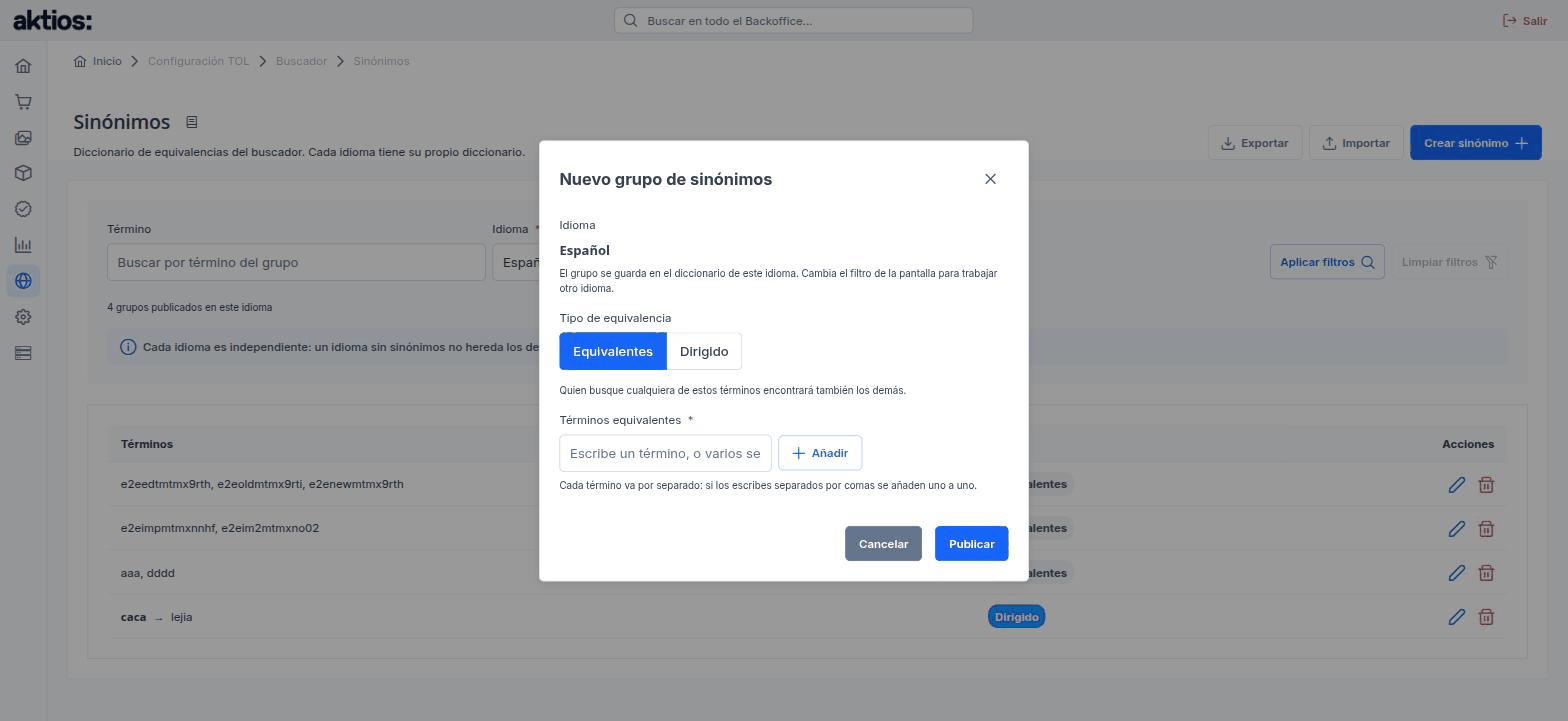
Task: Open the box package sidebar icon
Action: click(x=23, y=173)
